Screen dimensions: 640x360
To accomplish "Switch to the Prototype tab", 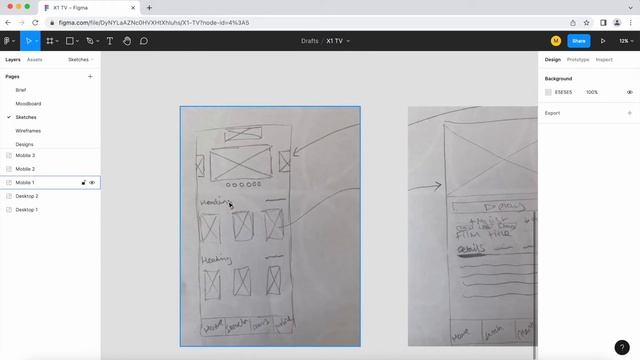I will pyautogui.click(x=578, y=60).
